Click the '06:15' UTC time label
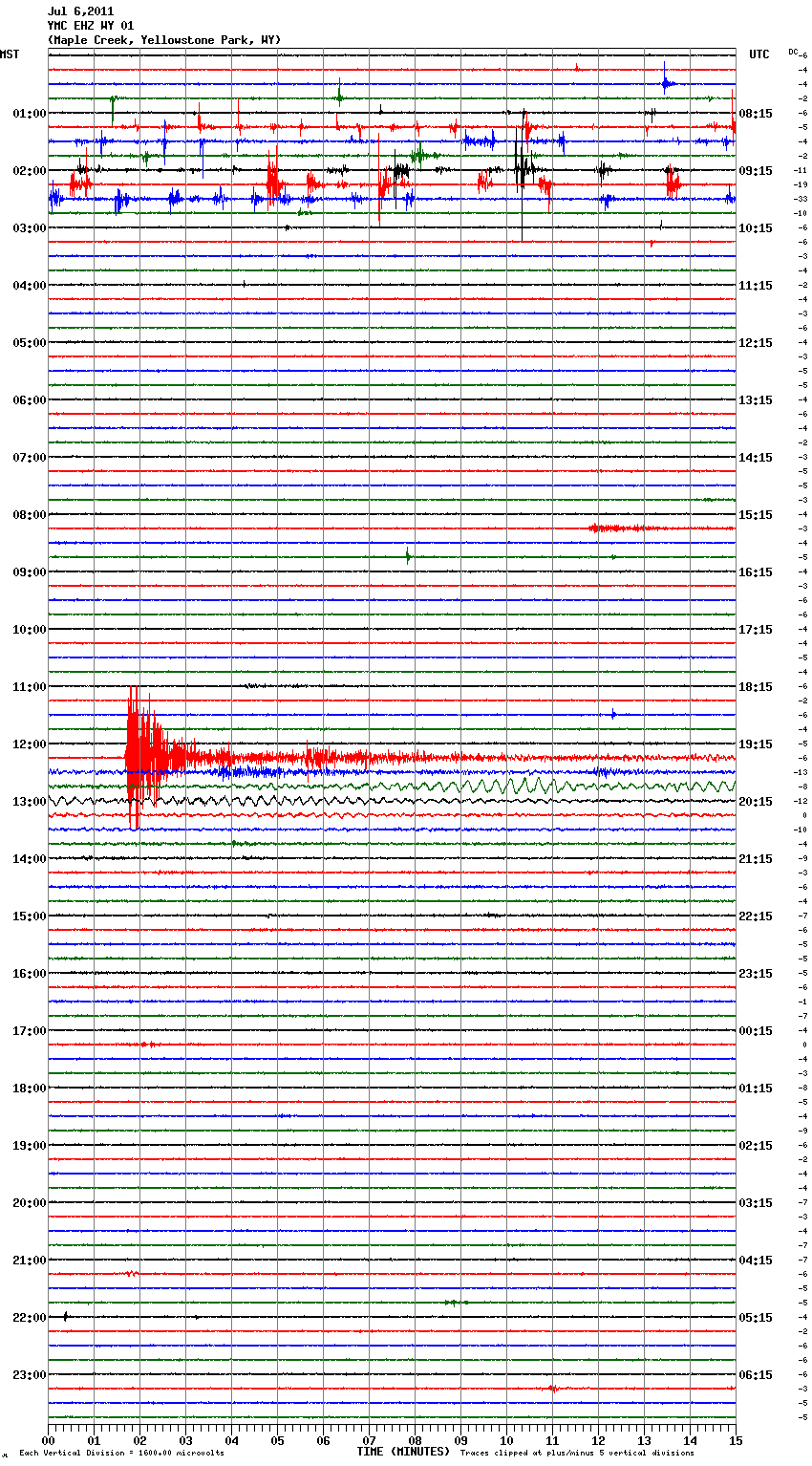The height and width of the screenshot is (1466, 812). (x=756, y=1375)
